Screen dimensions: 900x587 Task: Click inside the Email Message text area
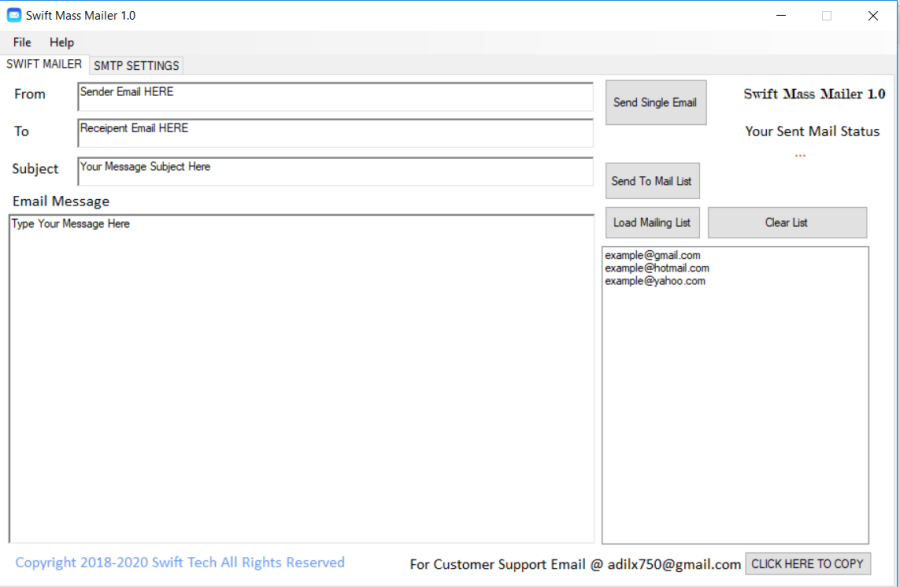[301, 379]
